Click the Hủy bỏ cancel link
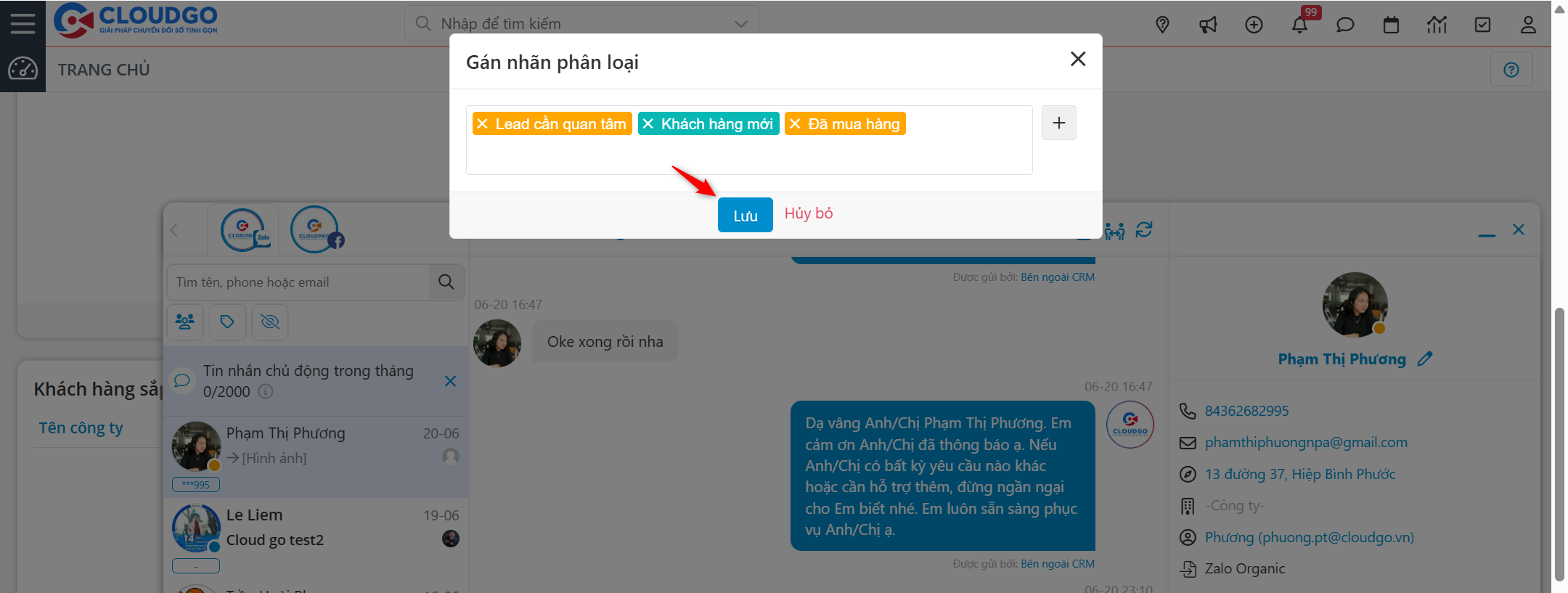 pyautogui.click(x=809, y=213)
